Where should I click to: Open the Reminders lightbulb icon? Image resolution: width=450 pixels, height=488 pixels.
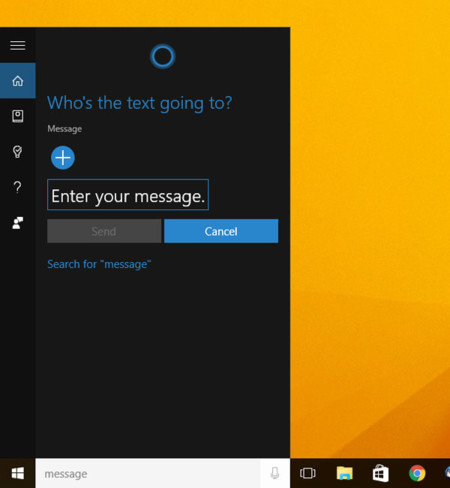coord(18,152)
